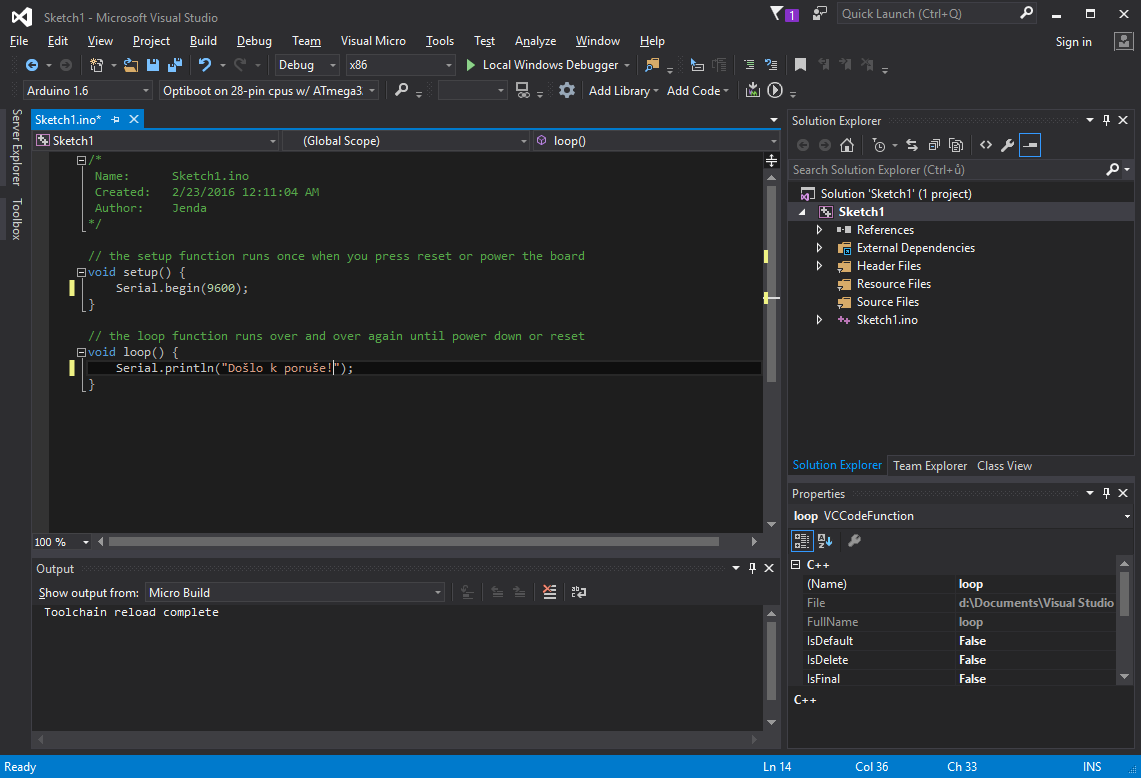
Task: Sync with Active Document icon
Action: pyautogui.click(x=912, y=146)
